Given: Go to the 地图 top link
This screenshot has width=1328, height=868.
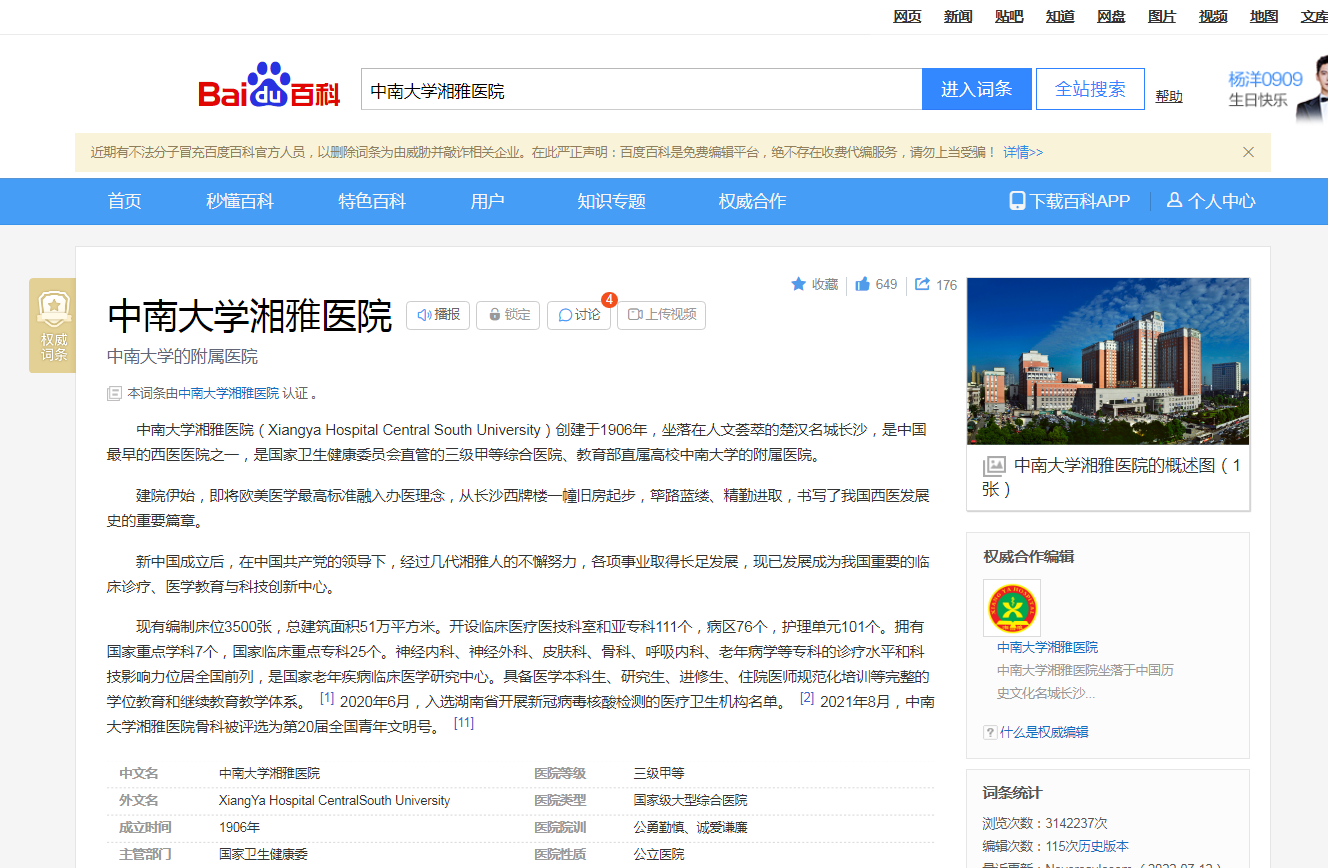Looking at the screenshot, I should point(1264,16).
